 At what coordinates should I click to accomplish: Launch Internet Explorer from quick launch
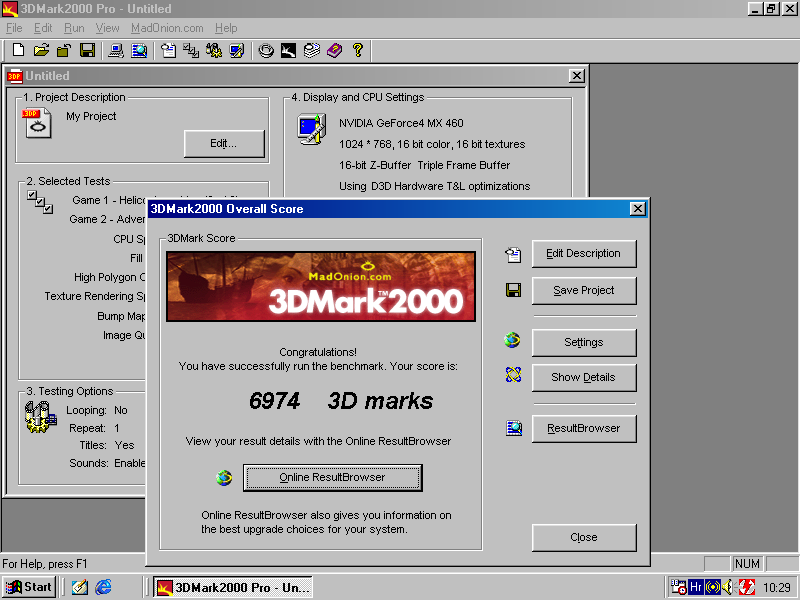[x=103, y=587]
